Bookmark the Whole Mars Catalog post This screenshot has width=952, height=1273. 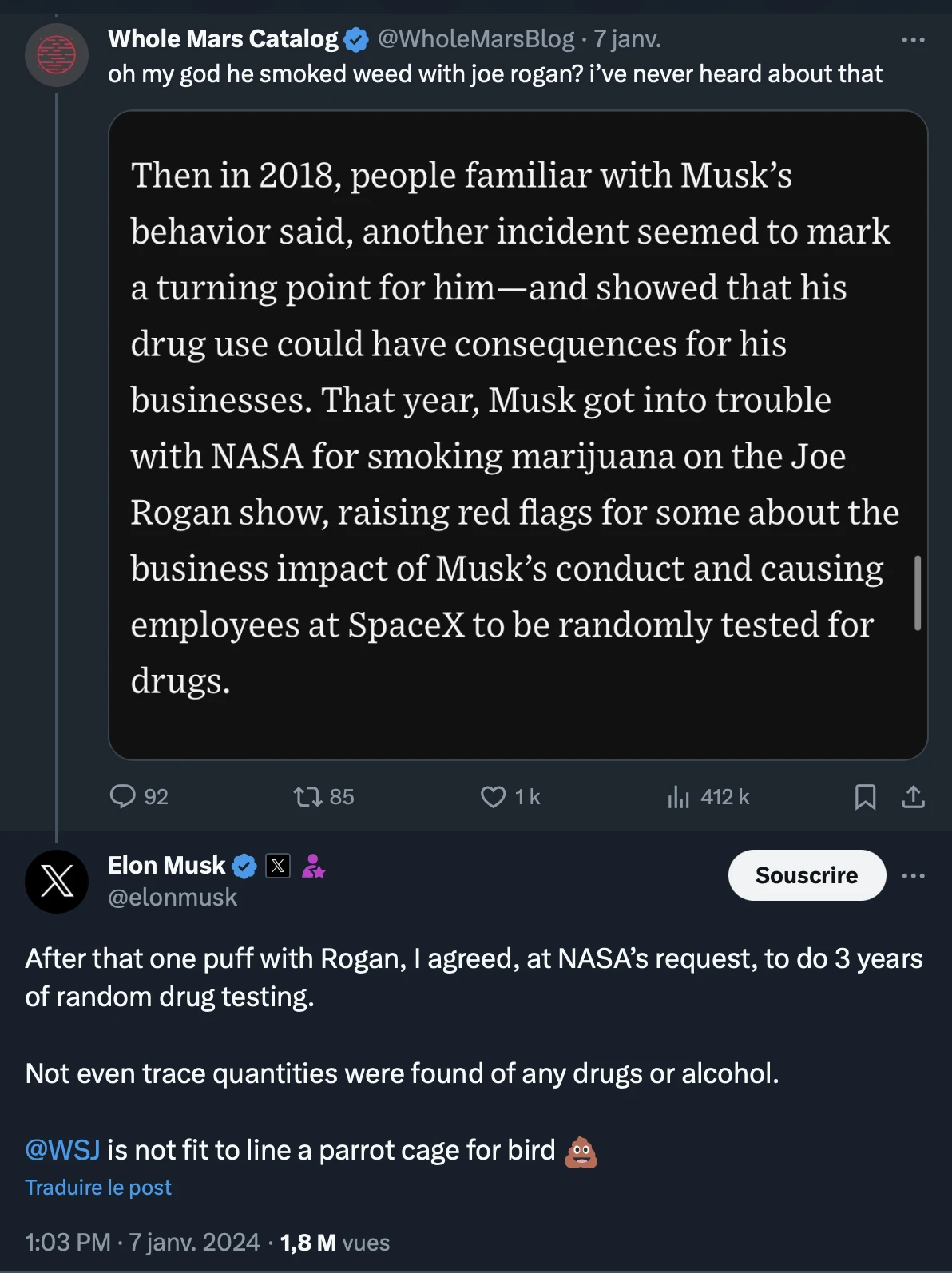click(865, 796)
